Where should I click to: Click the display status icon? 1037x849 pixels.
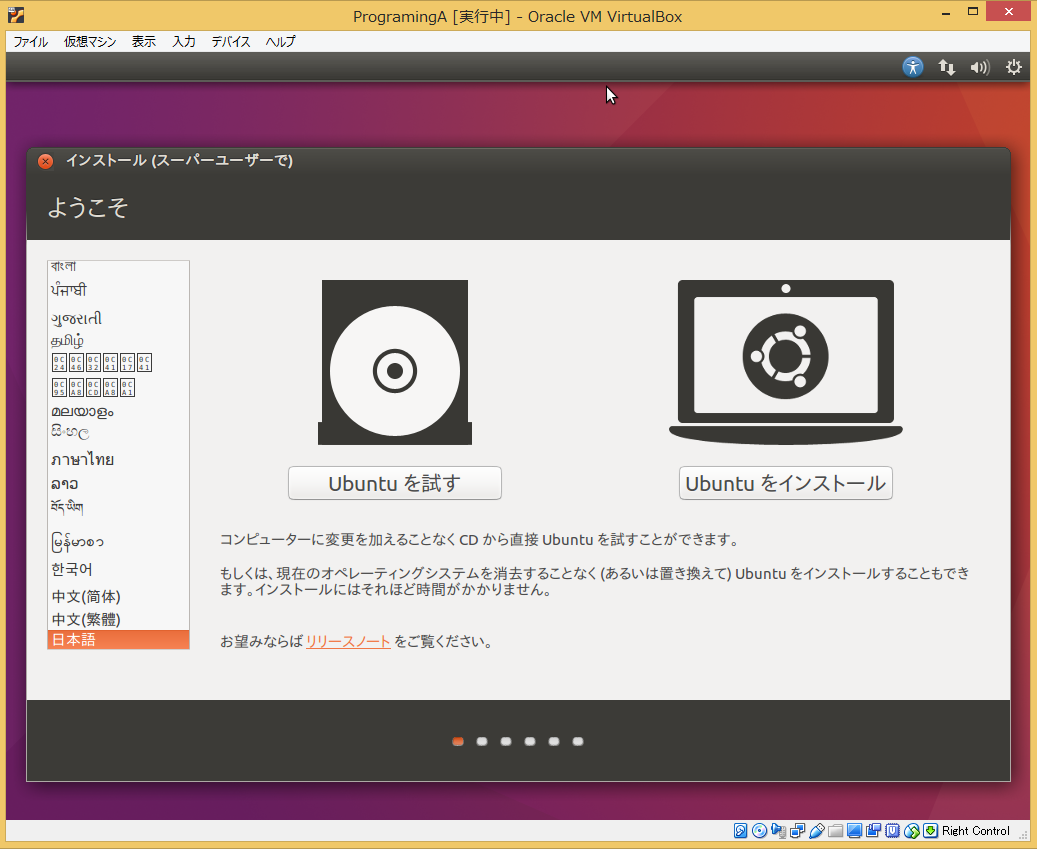pyautogui.click(x=853, y=831)
